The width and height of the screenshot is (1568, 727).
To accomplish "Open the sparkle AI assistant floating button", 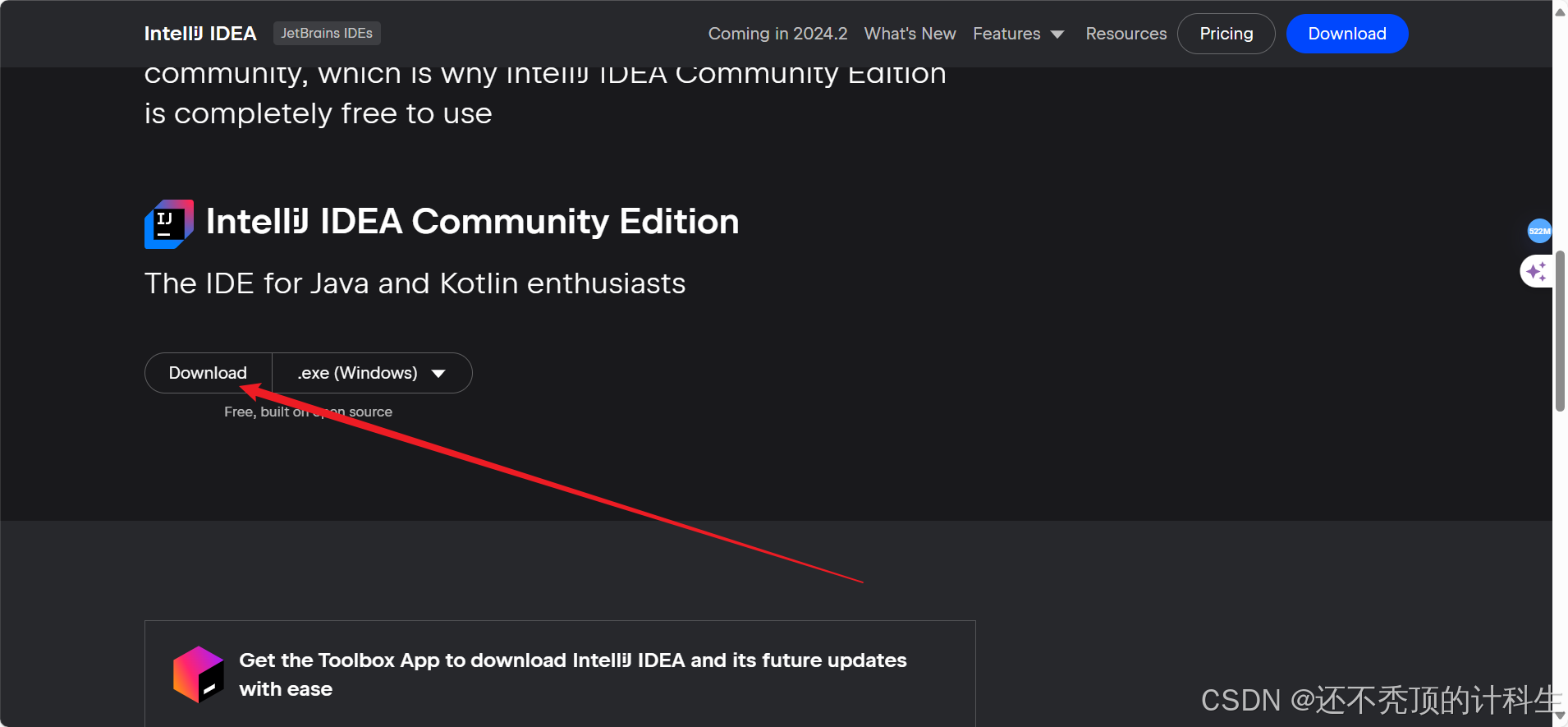I will click(1536, 271).
